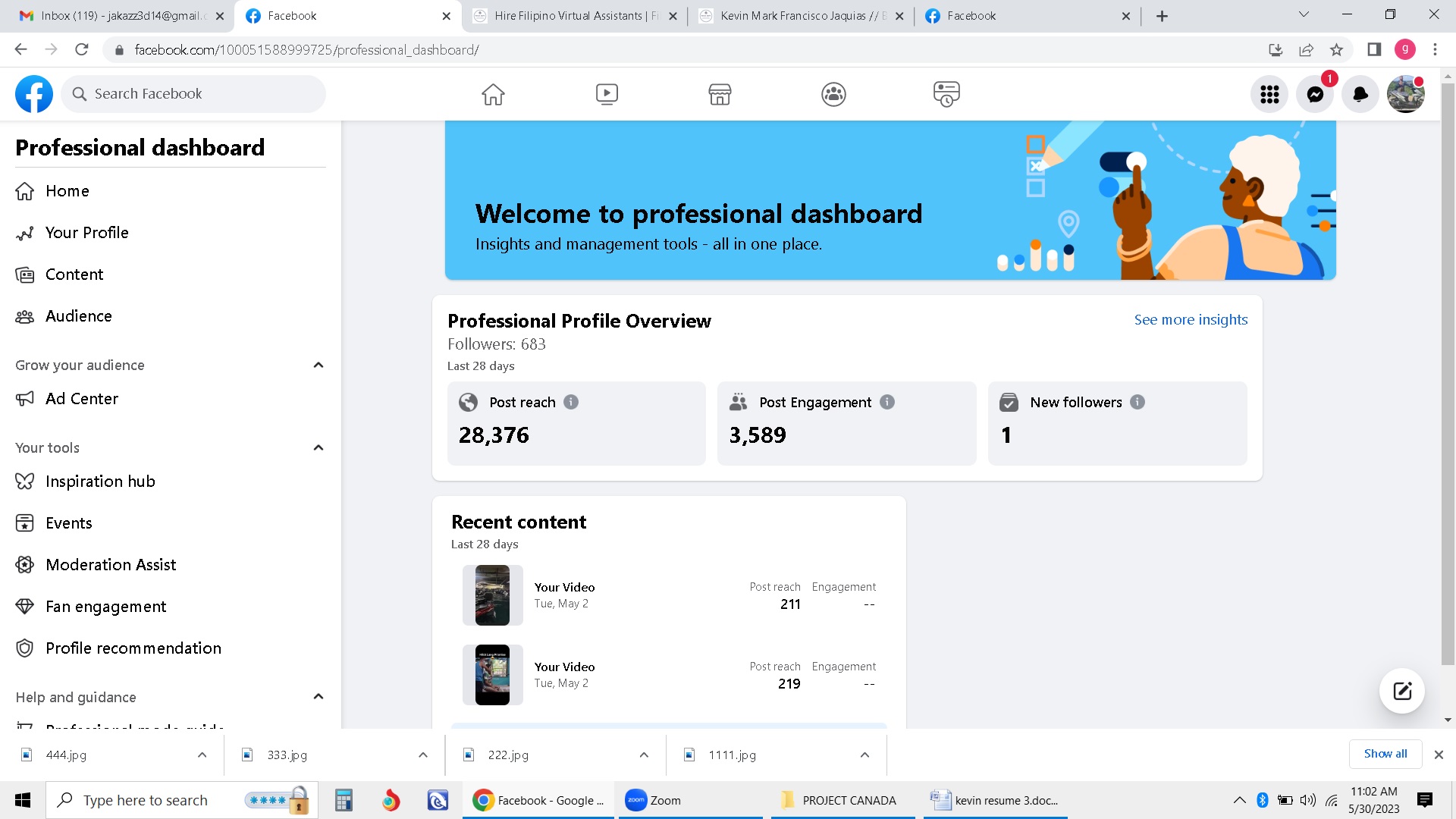Screen dimensions: 1456x819
Task: Open the Marketplace icon
Action: (720, 94)
